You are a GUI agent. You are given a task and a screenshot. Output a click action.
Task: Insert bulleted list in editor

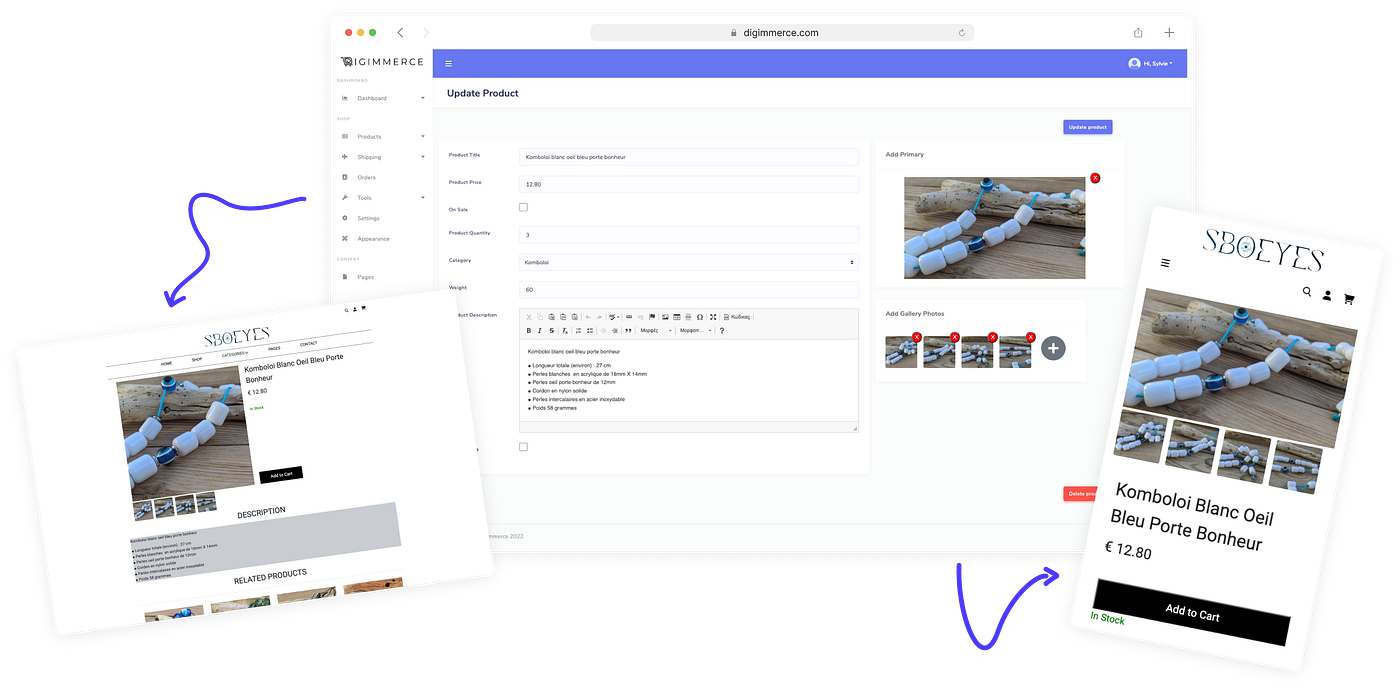pyautogui.click(x=590, y=331)
